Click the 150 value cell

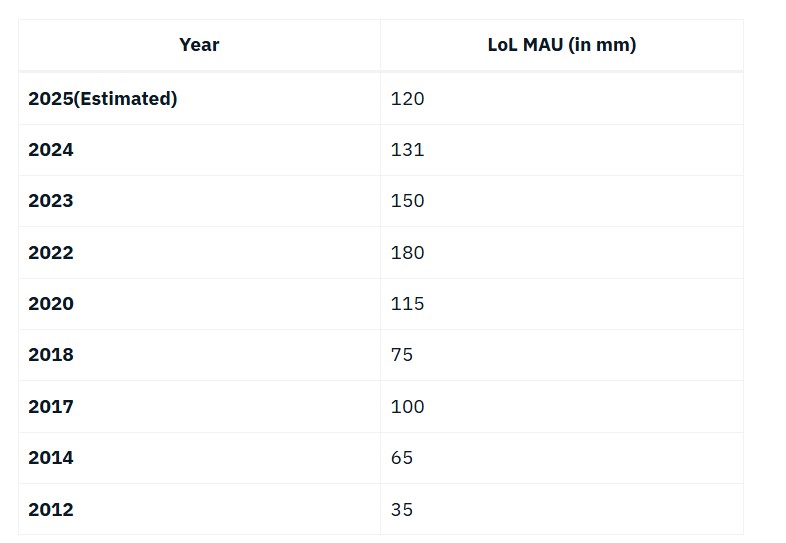562,201
